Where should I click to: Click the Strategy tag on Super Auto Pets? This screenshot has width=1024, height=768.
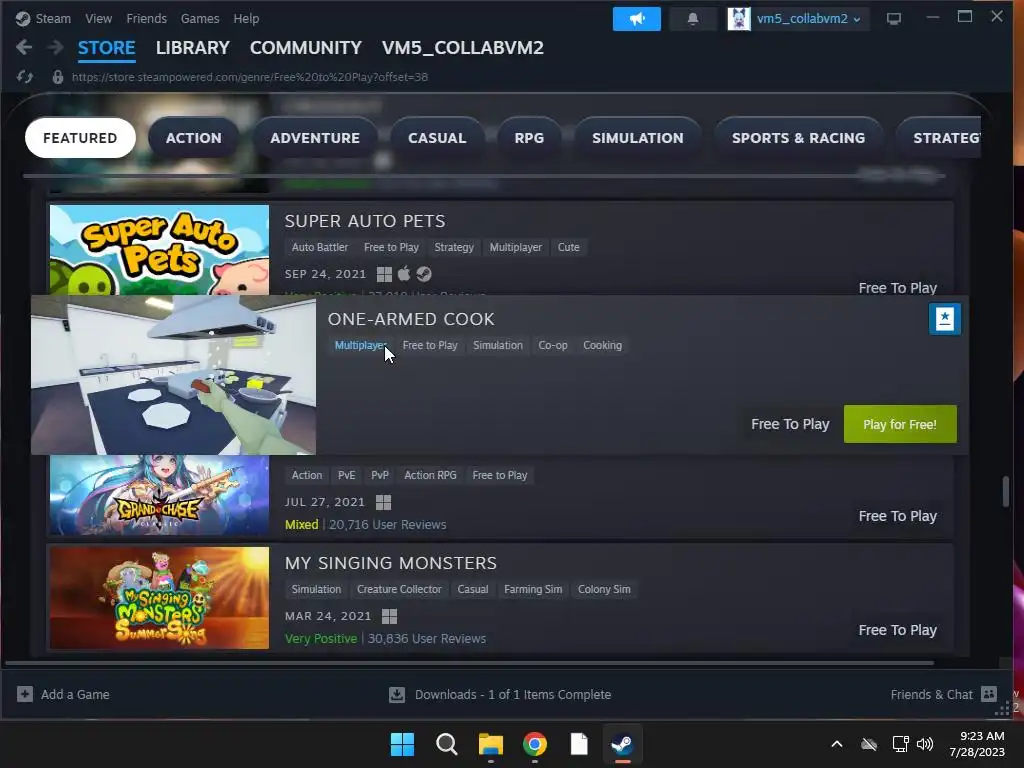(x=454, y=247)
